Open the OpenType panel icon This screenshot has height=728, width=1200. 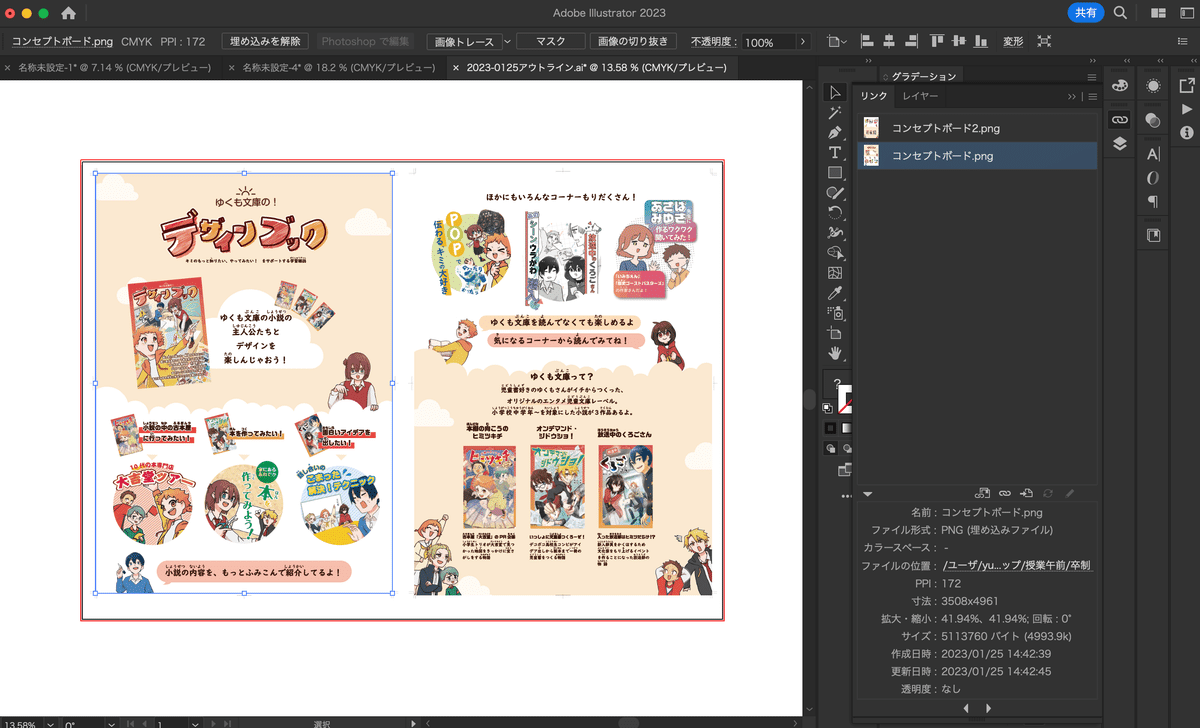pyautogui.click(x=1153, y=178)
